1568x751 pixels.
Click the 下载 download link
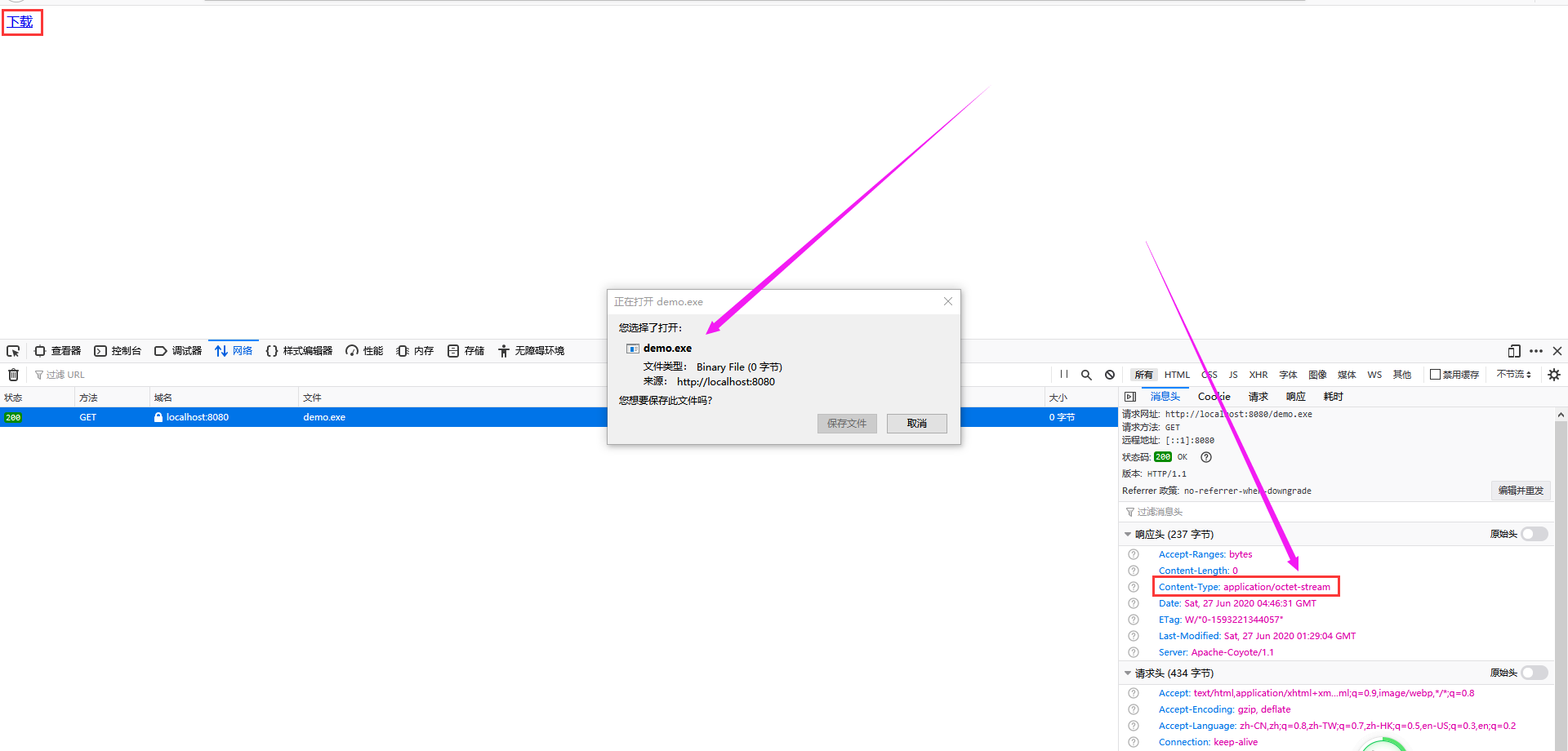pyautogui.click(x=20, y=22)
